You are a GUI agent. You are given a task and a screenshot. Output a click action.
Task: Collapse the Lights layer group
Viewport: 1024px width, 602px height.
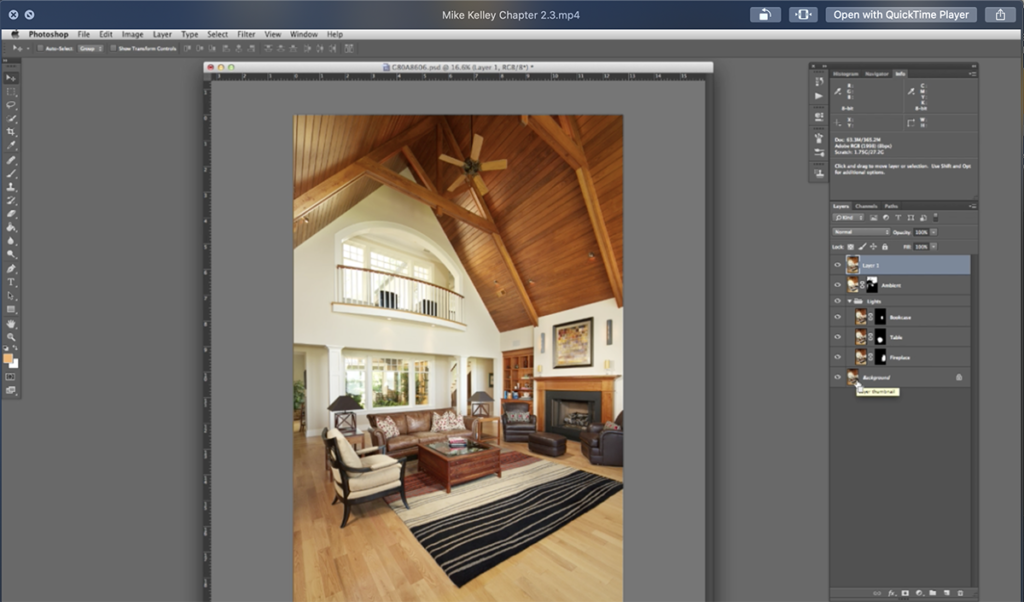pyautogui.click(x=849, y=300)
